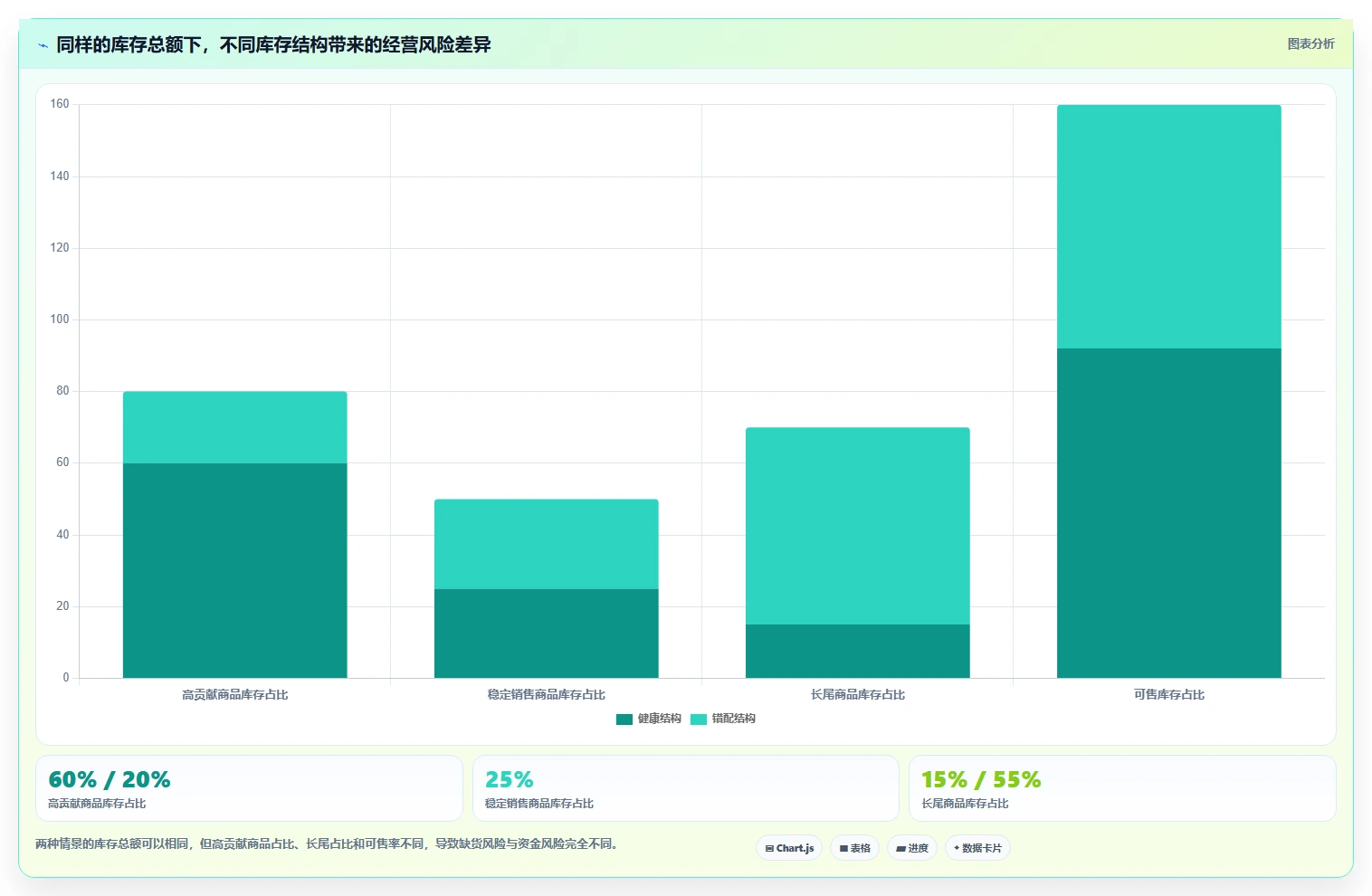Click the 长尾商品库存占比 x-axis label
1372x896 pixels.
pos(858,695)
